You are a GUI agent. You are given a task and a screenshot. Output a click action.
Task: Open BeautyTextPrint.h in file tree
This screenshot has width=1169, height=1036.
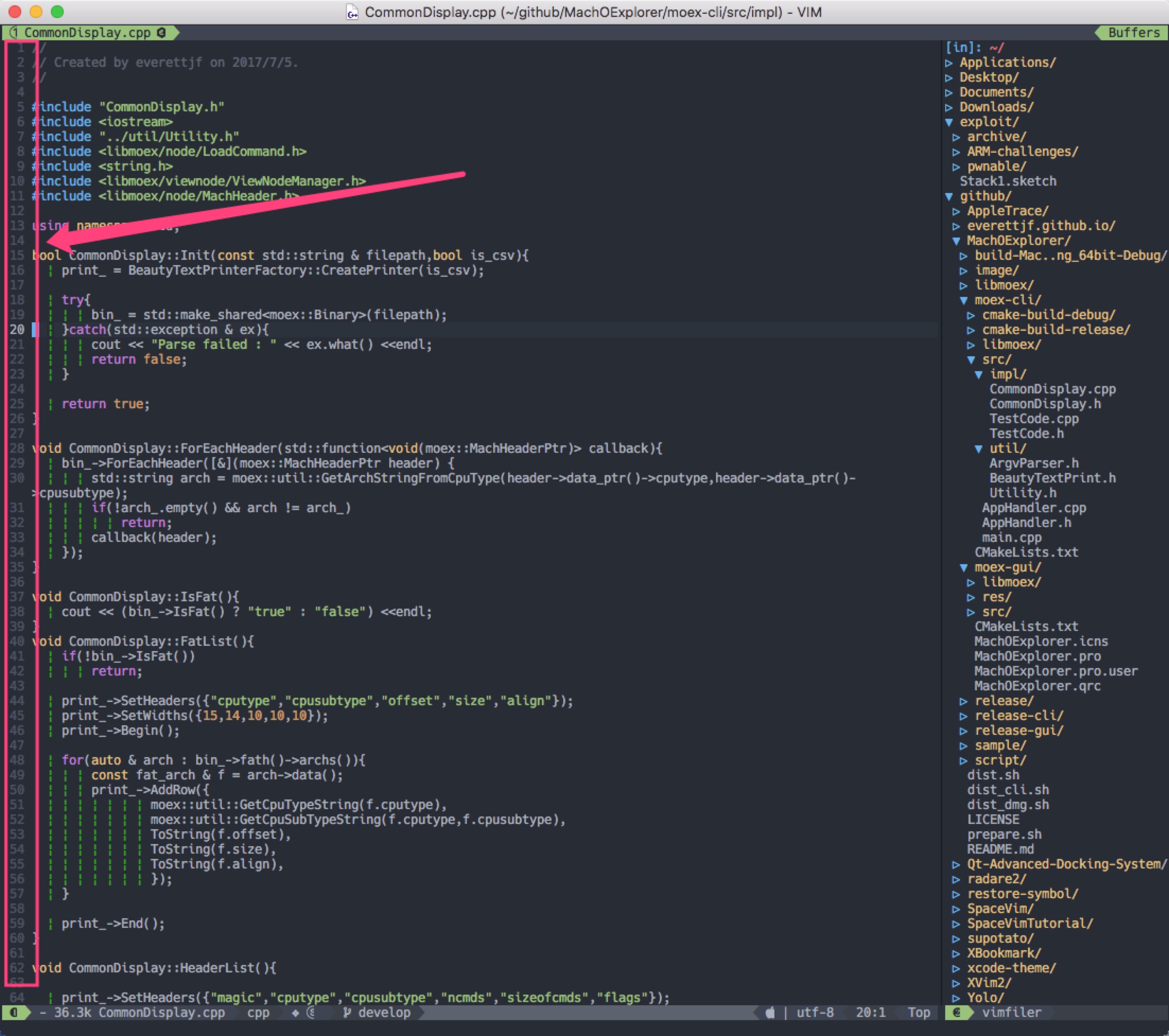[x=1052, y=479]
